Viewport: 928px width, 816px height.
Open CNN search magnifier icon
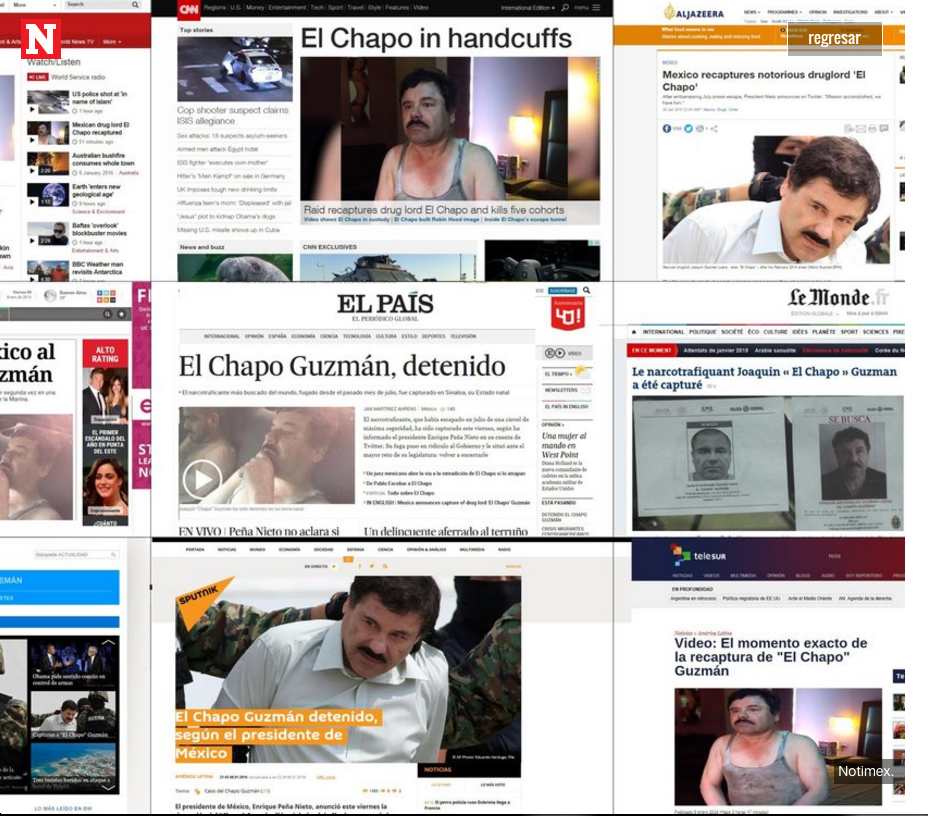pos(565,8)
